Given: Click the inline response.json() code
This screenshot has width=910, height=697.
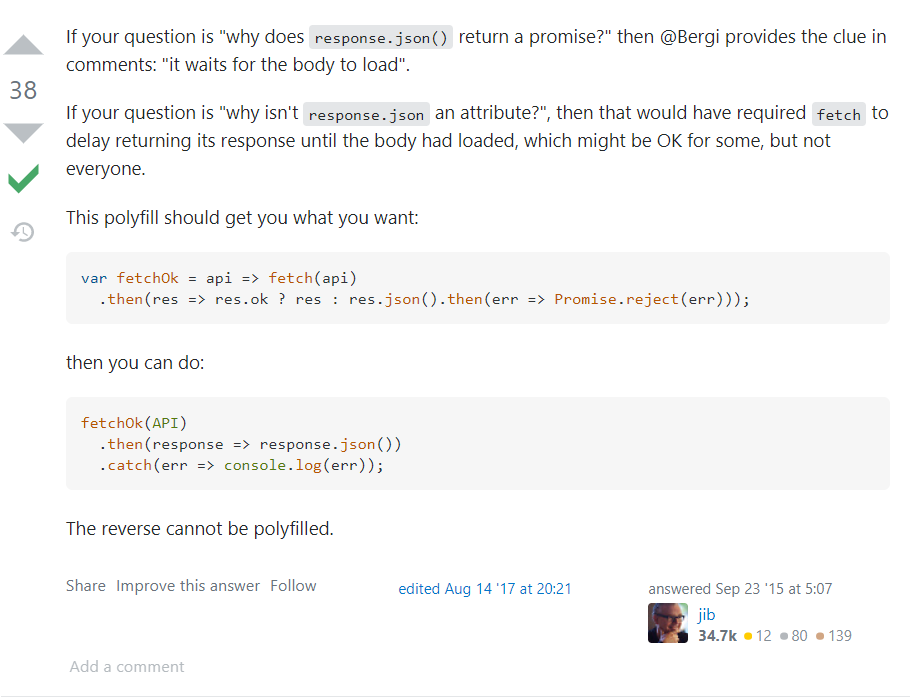Looking at the screenshot, I should tap(381, 38).
